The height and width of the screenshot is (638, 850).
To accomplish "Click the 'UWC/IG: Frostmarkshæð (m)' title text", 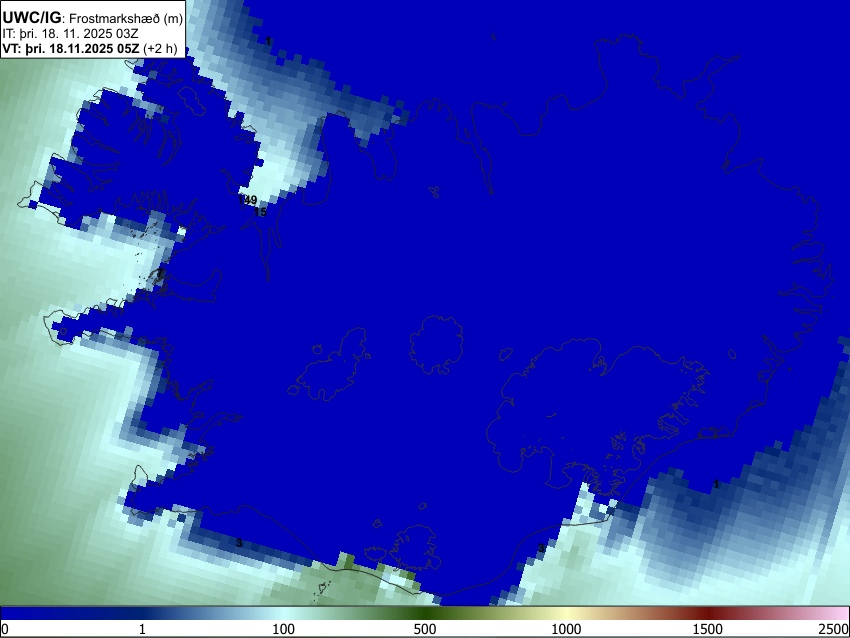I will pos(92,18).
